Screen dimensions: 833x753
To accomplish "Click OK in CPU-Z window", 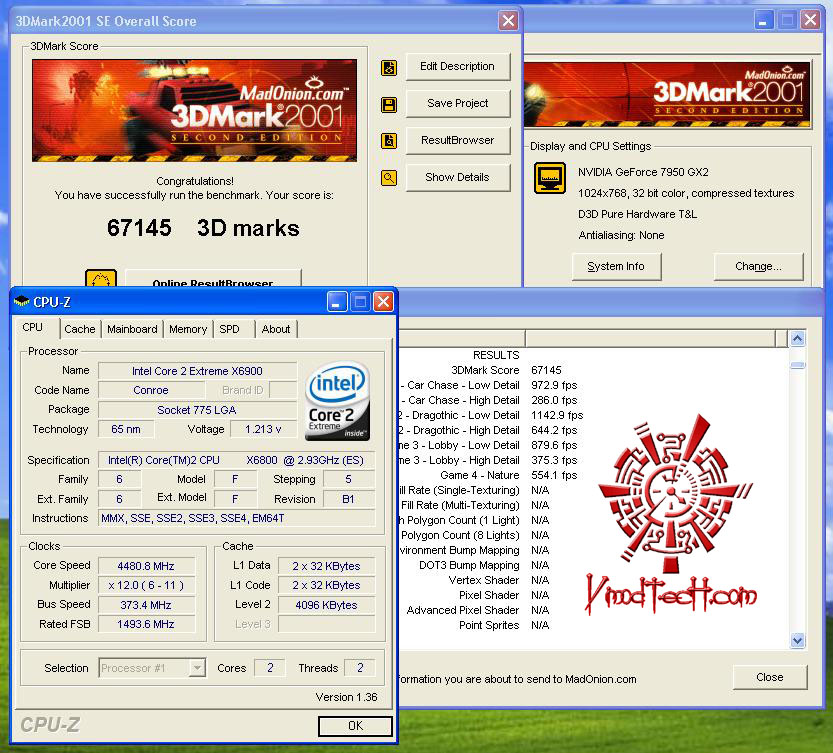I will (355, 726).
